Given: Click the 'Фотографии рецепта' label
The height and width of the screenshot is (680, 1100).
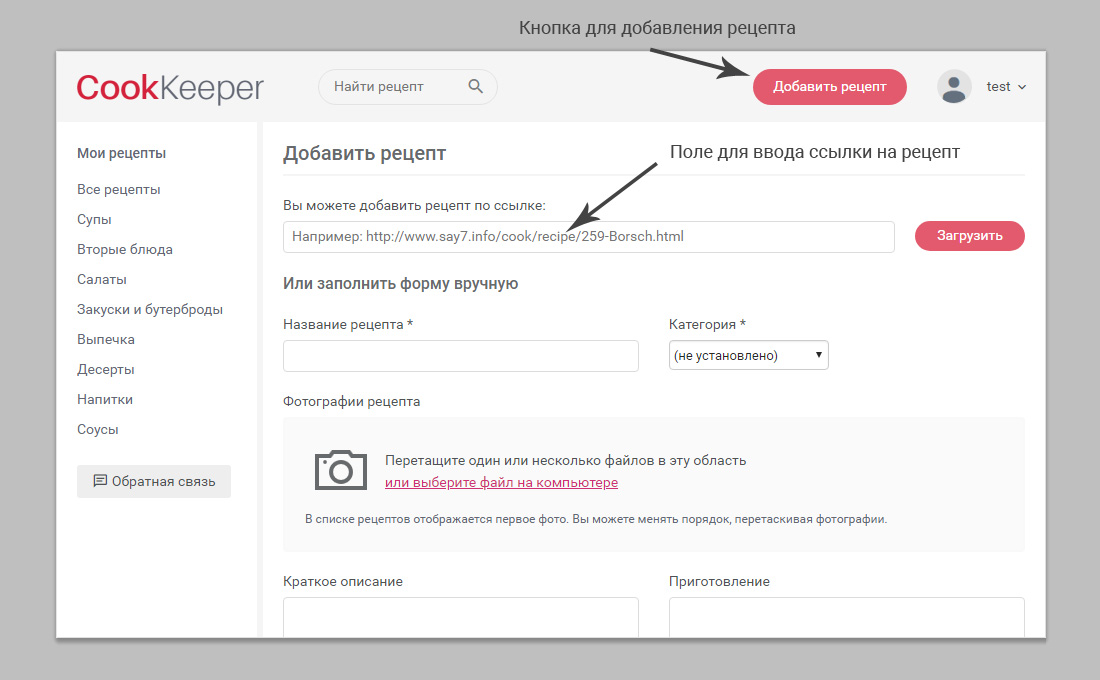Looking at the screenshot, I should [351, 401].
